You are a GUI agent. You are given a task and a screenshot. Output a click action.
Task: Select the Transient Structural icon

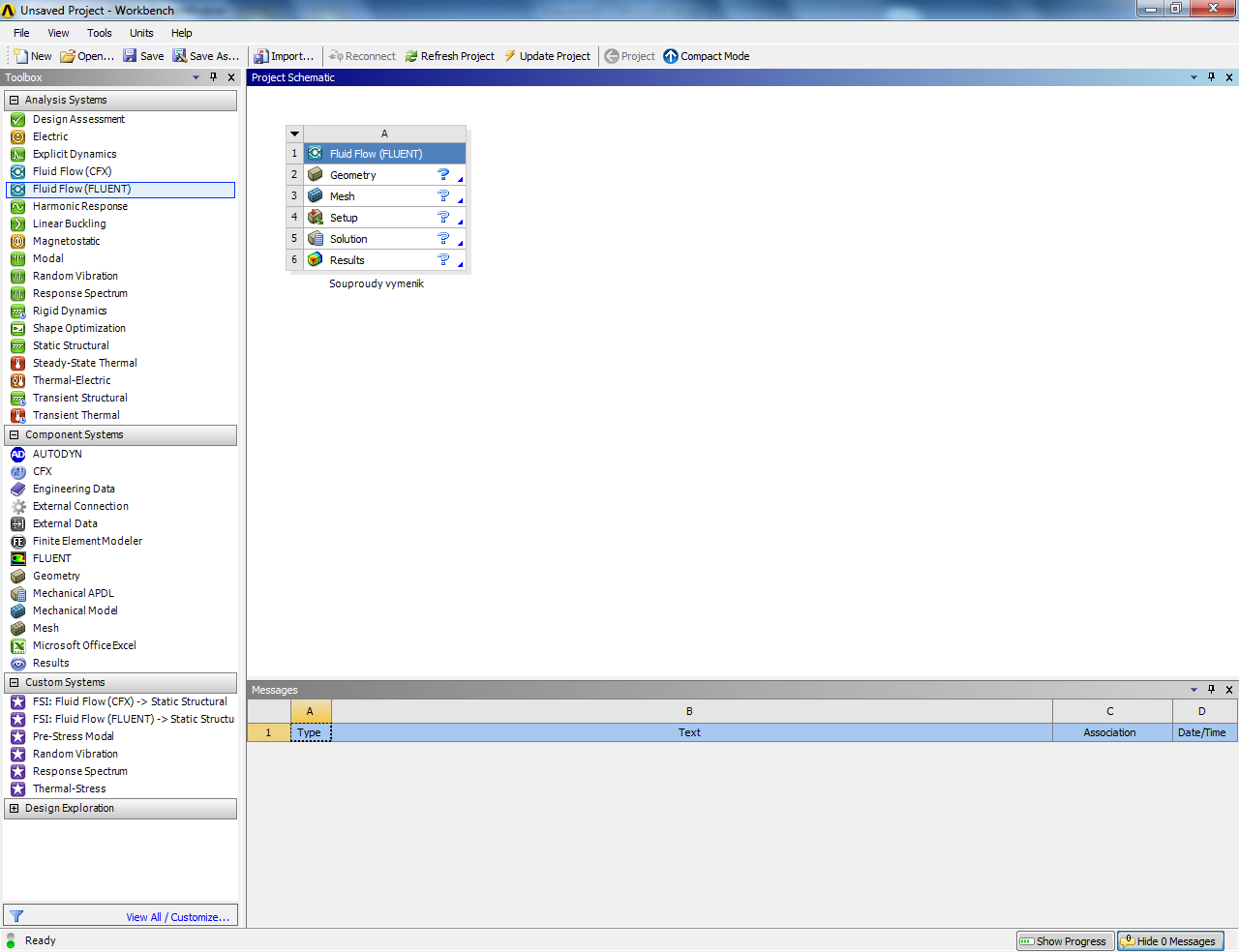tap(17, 398)
